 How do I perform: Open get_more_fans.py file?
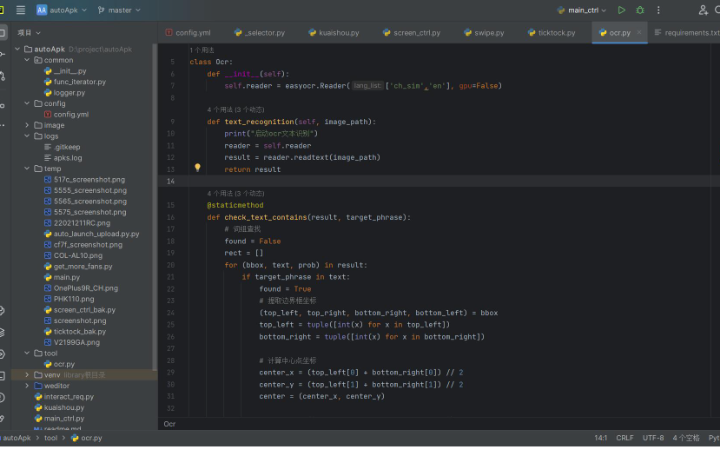coord(78,266)
